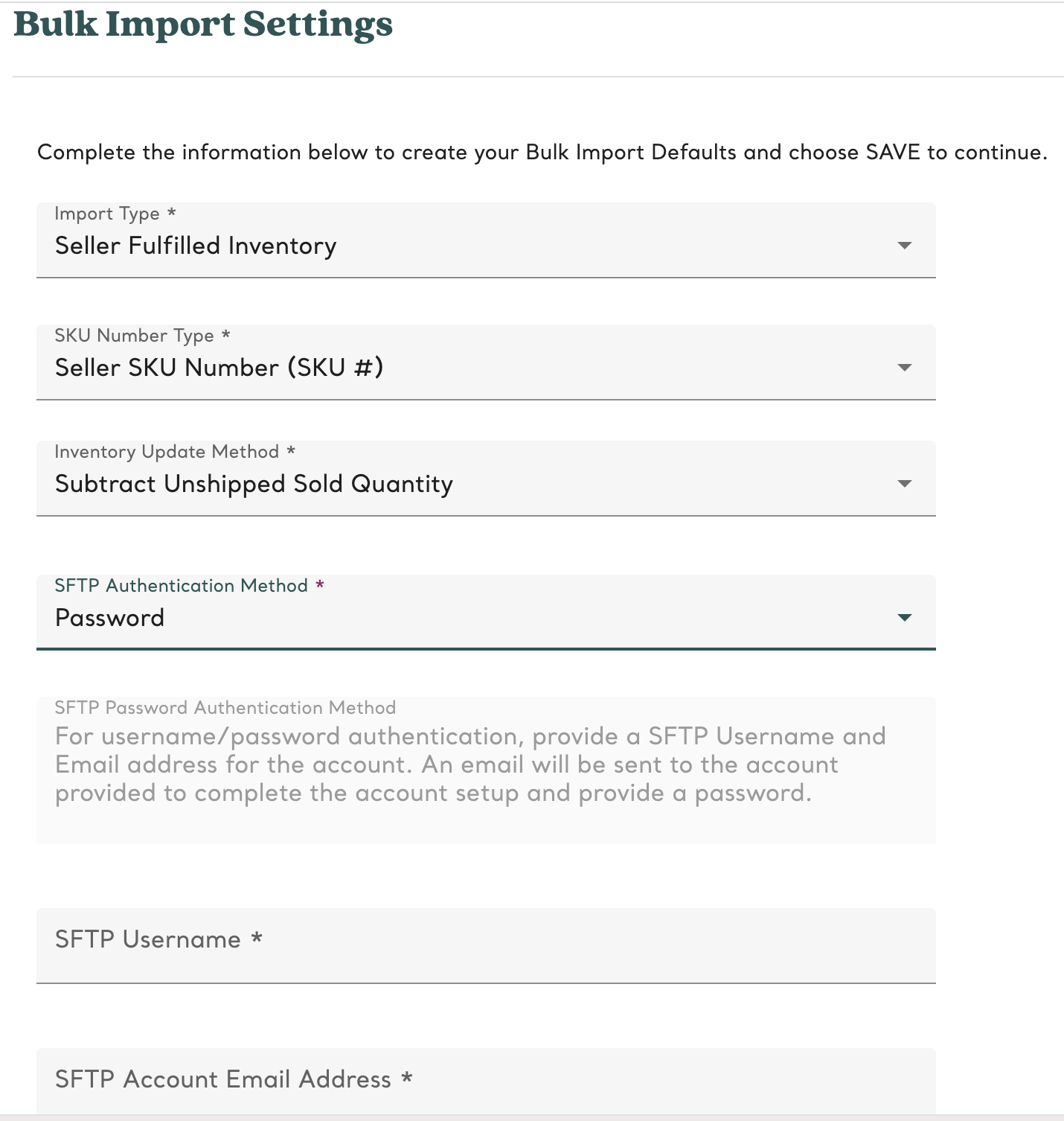Click the instructions text about Bulk Import Defaults

542,153
